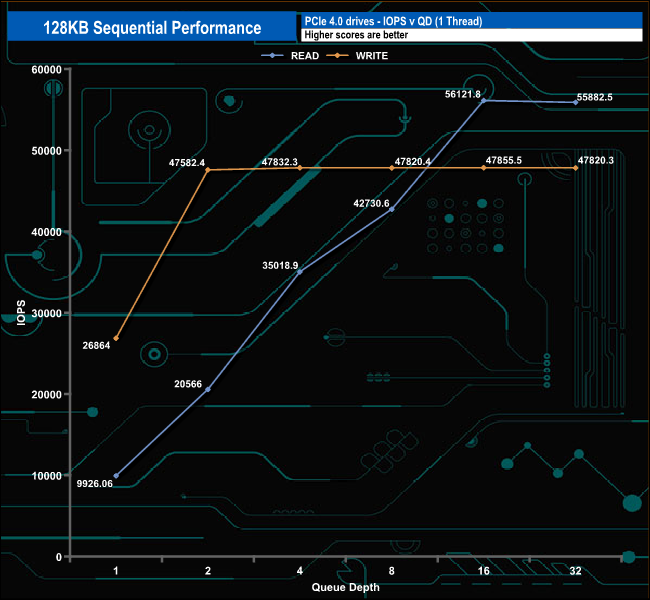Select the 20566 read data label
The image size is (650, 600).
point(188,384)
